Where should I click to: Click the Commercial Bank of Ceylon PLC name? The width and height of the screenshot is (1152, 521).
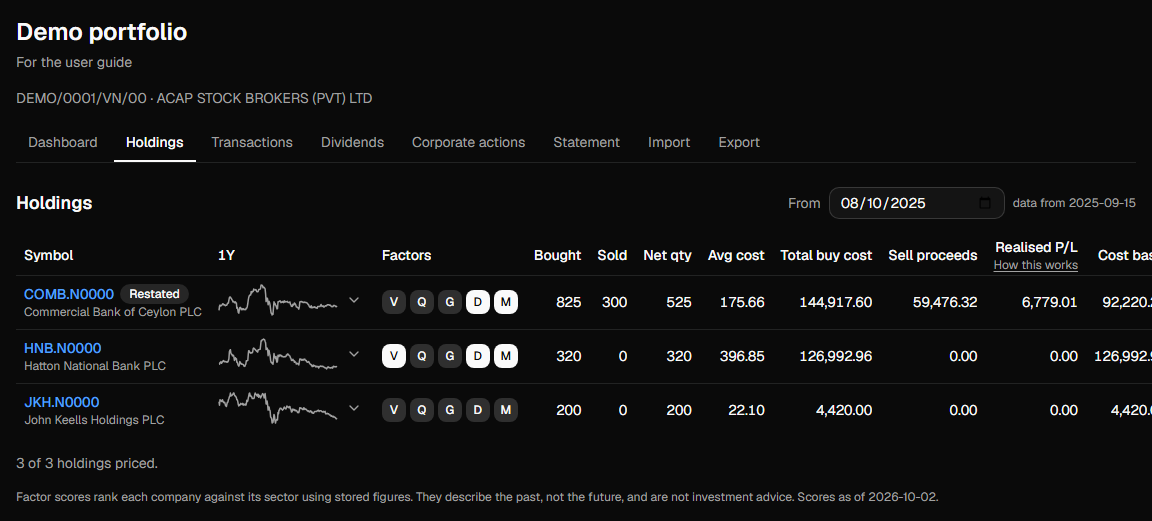[x=112, y=312]
